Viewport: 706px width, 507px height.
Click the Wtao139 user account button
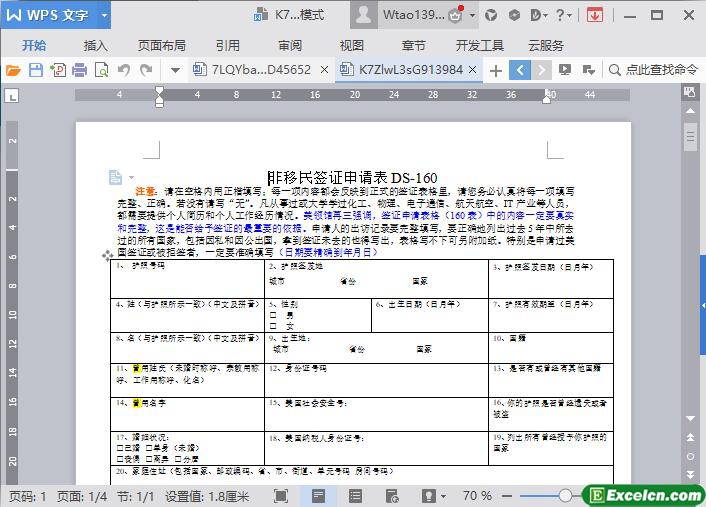(x=413, y=15)
